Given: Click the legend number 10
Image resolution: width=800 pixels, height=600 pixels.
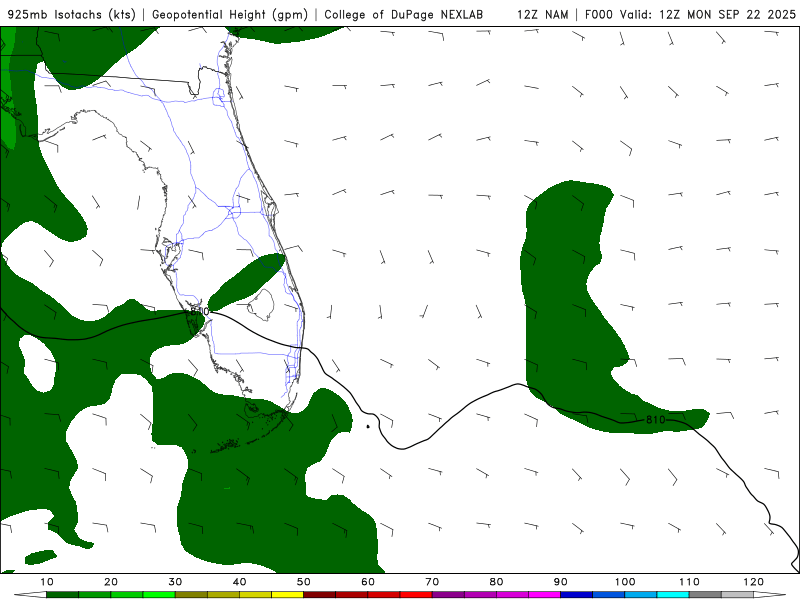Looking at the screenshot, I should coord(46,582).
